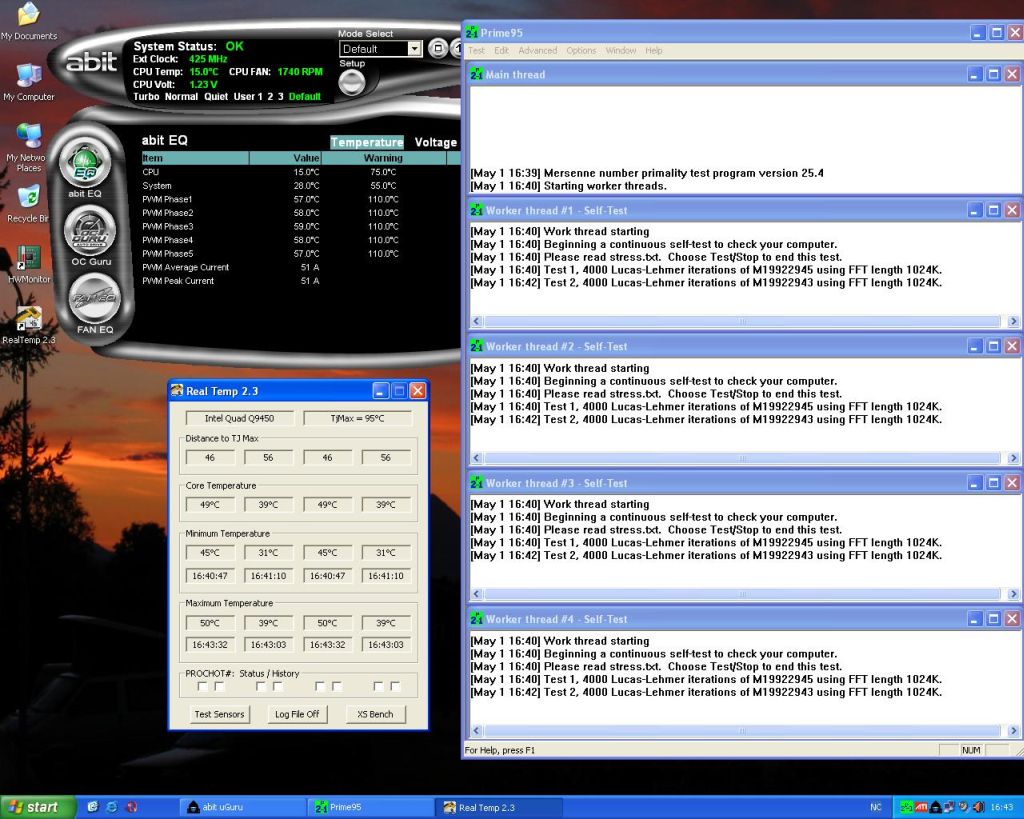Screen dimensions: 1024x819
Task: Tick the first core's PROCHOT history checkbox
Action: 219,686
